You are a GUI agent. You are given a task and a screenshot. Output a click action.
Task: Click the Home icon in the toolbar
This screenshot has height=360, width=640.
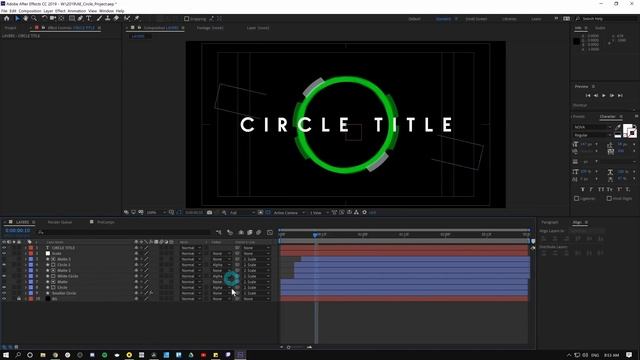click(7, 18)
